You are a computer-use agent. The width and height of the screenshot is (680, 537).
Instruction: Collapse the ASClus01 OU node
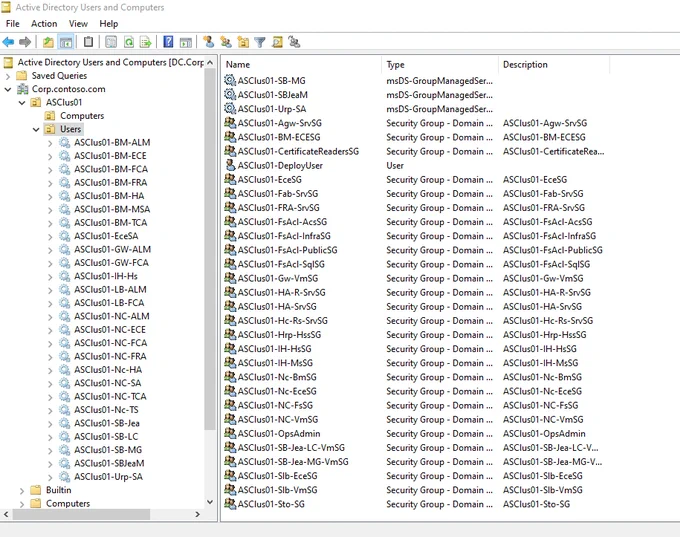point(22,103)
